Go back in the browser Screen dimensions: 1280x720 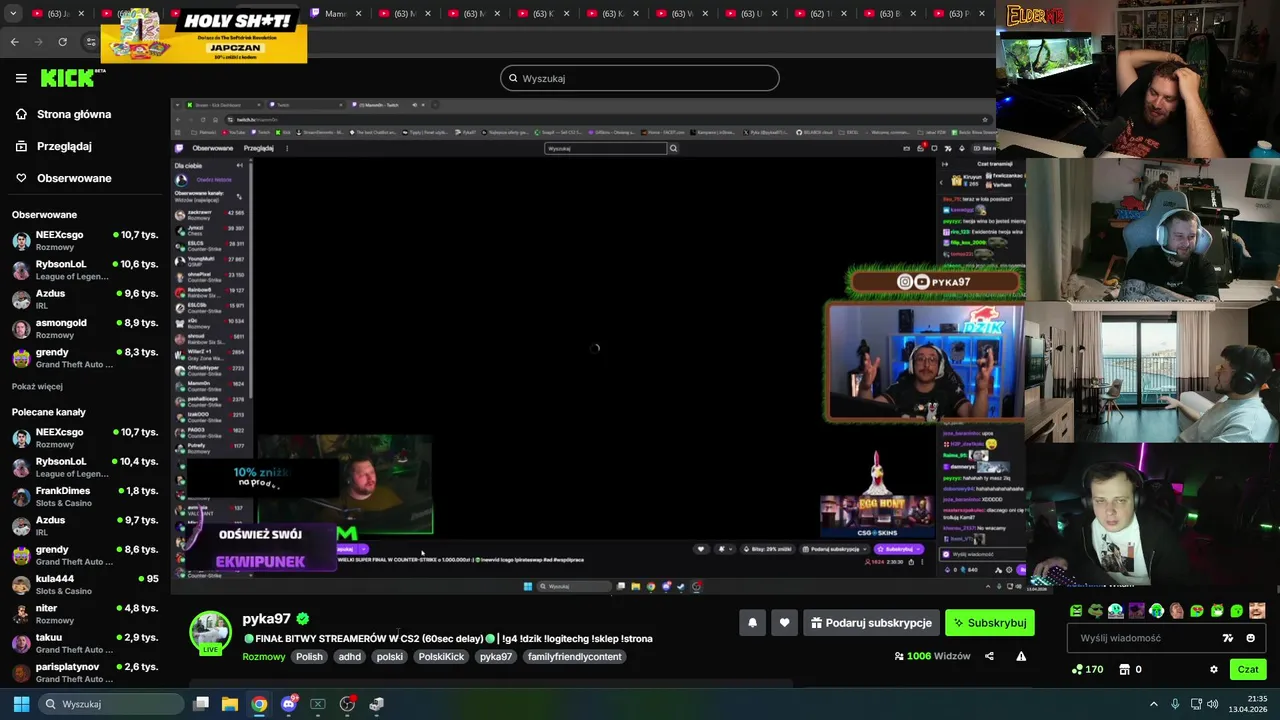(14, 42)
